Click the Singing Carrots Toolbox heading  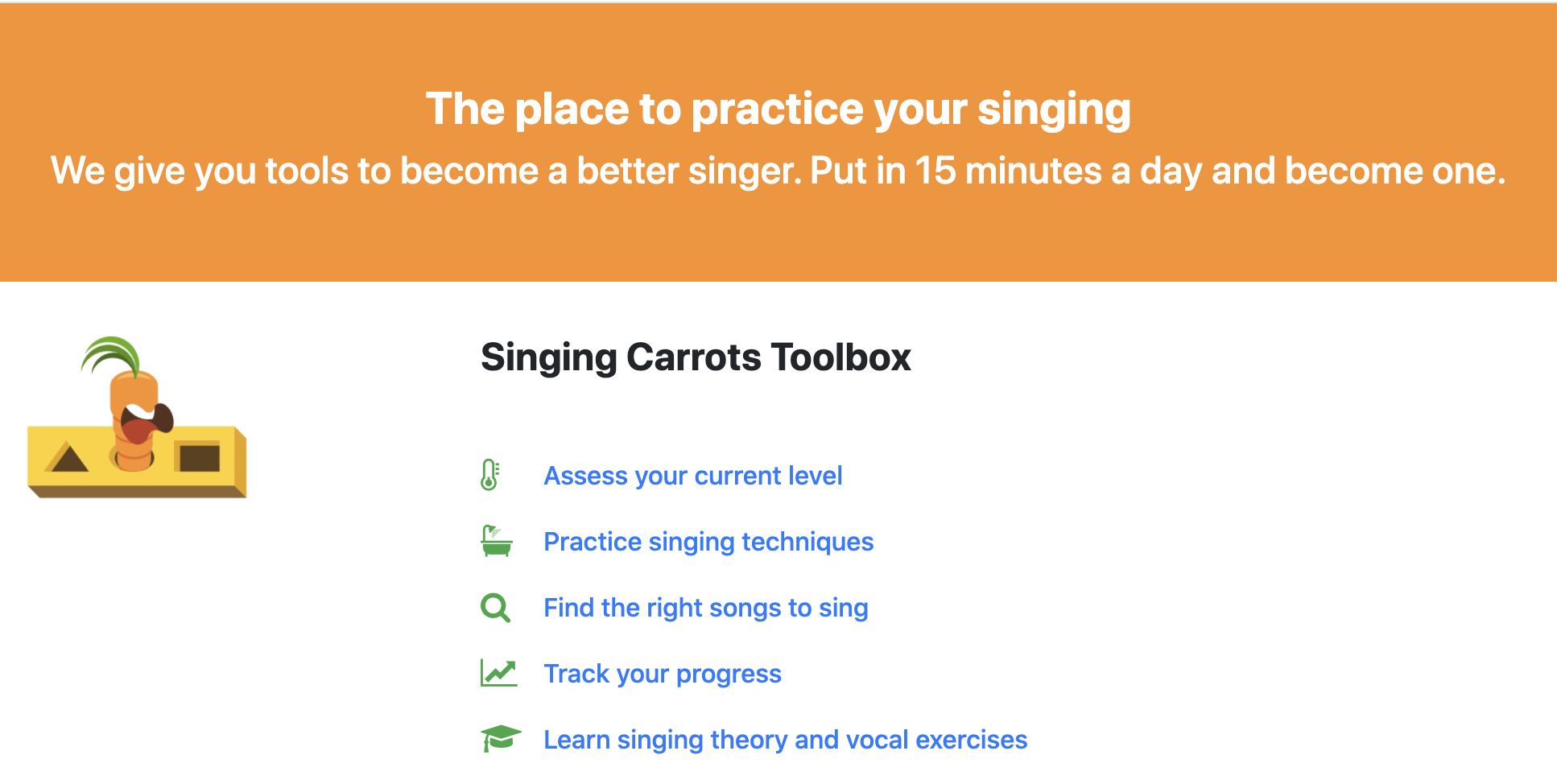click(696, 357)
